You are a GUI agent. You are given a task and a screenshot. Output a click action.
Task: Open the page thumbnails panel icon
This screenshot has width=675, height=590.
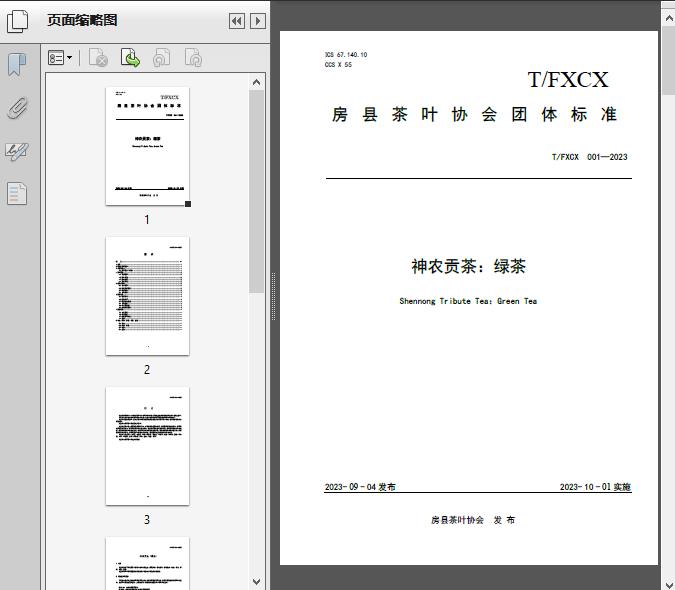pos(18,22)
